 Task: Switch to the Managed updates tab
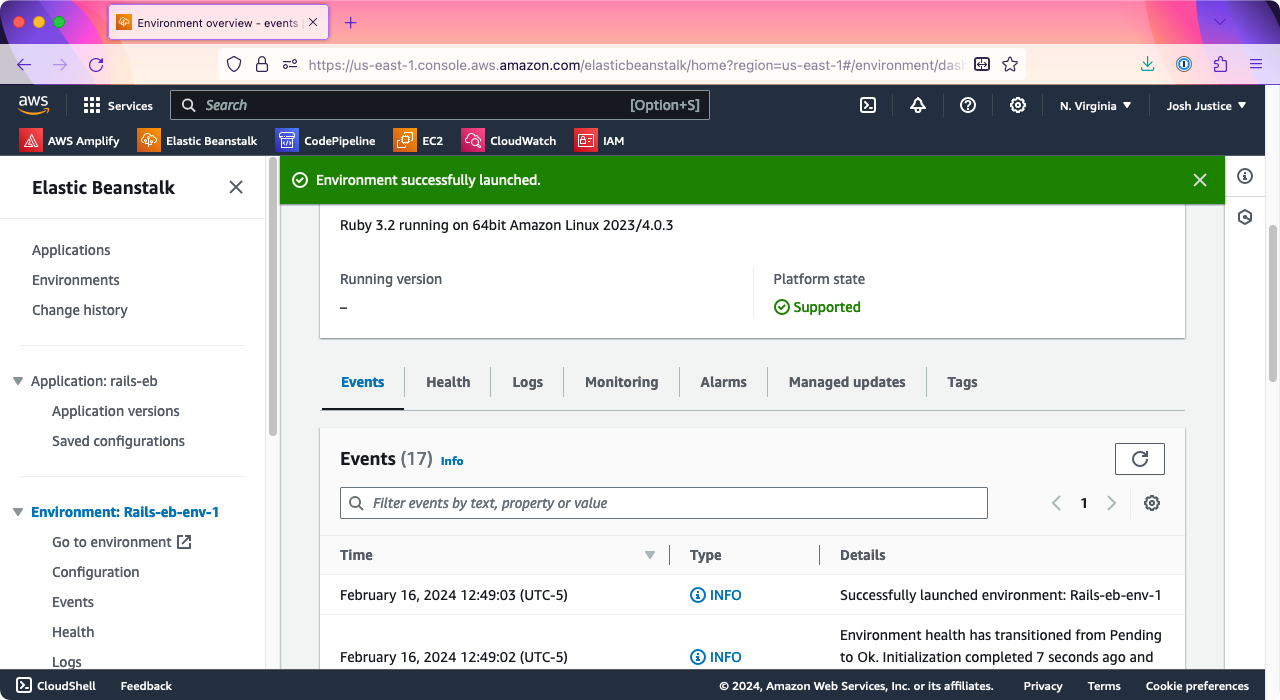[847, 382]
